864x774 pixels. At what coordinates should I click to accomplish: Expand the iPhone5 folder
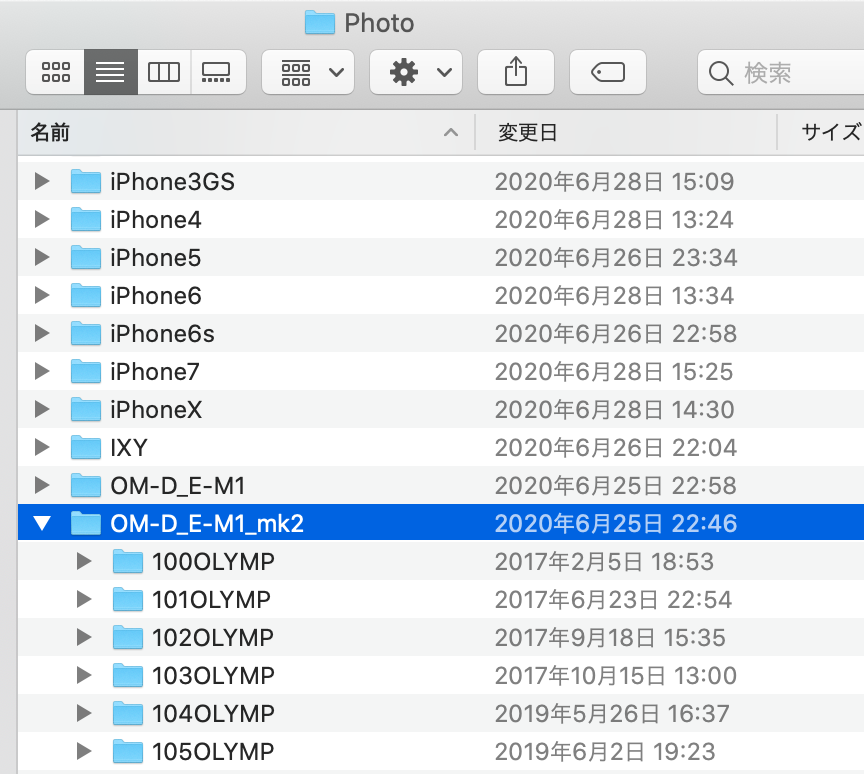click(42, 257)
